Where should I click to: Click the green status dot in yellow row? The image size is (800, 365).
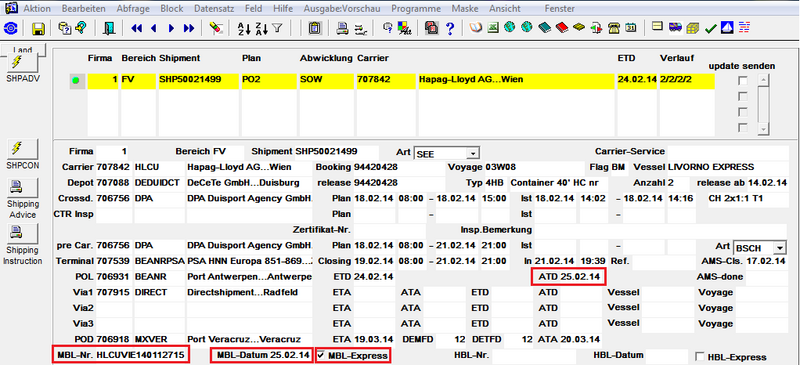(x=76, y=81)
